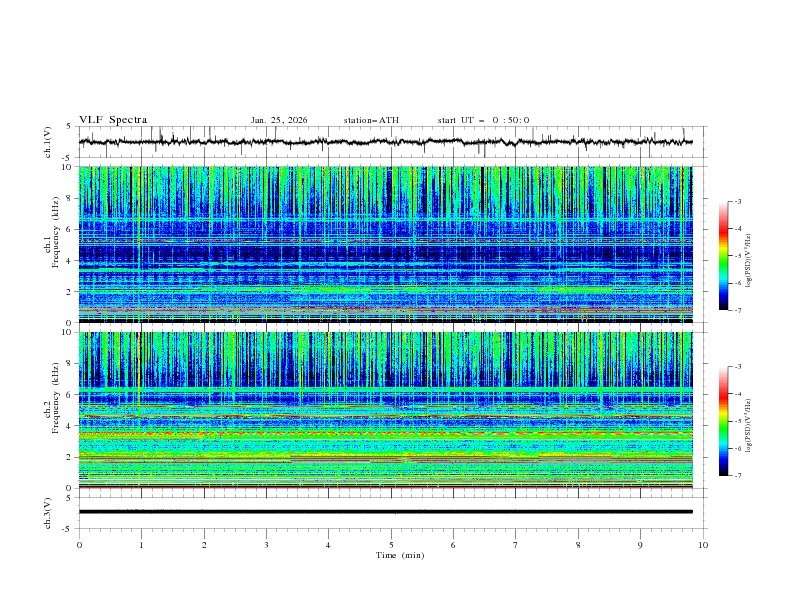Click the ch.3(V) axis label
The width and height of the screenshot is (792, 612).
coord(49,512)
